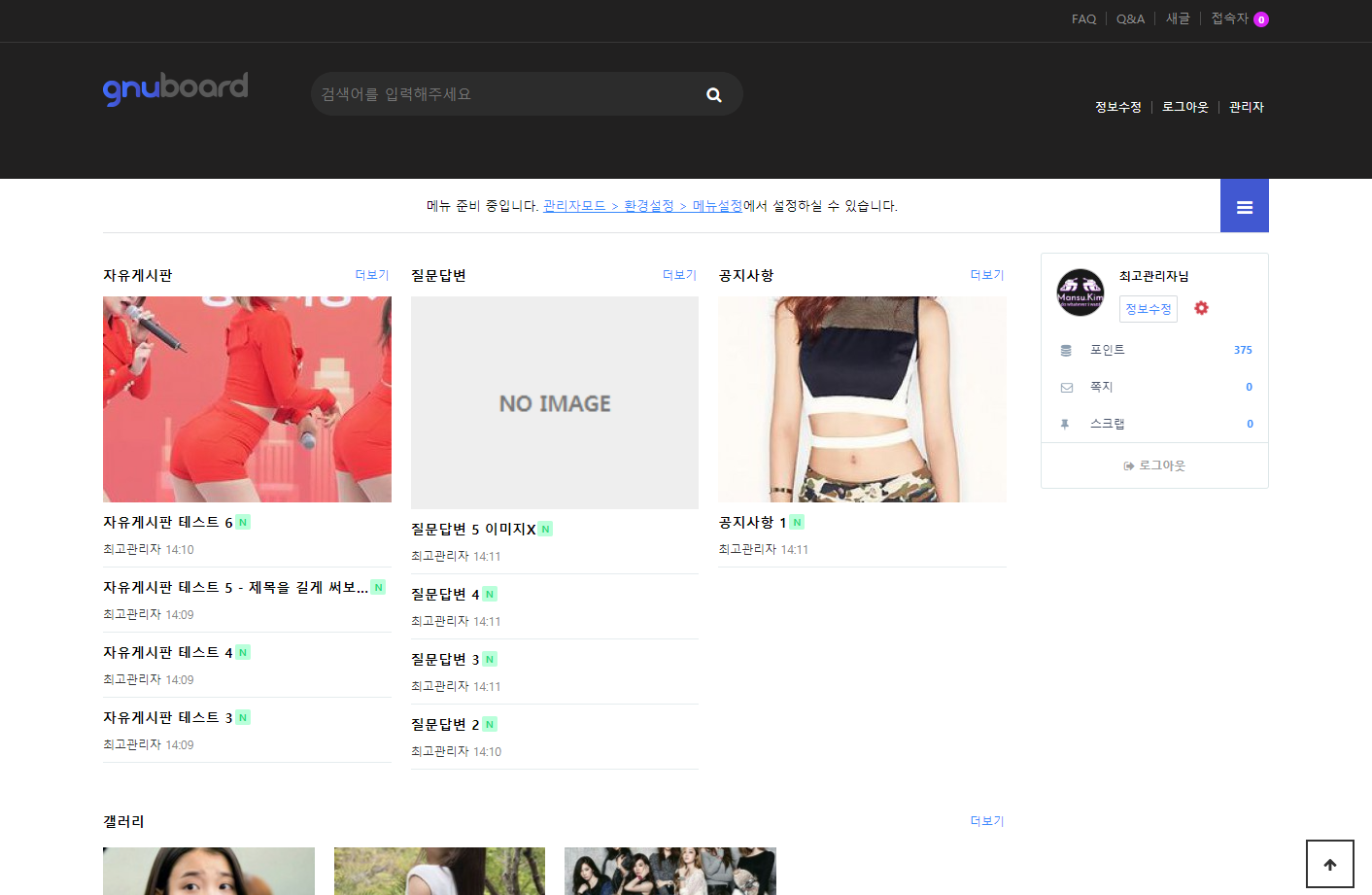Click the 정보수정 button in the profile box

1148,309
